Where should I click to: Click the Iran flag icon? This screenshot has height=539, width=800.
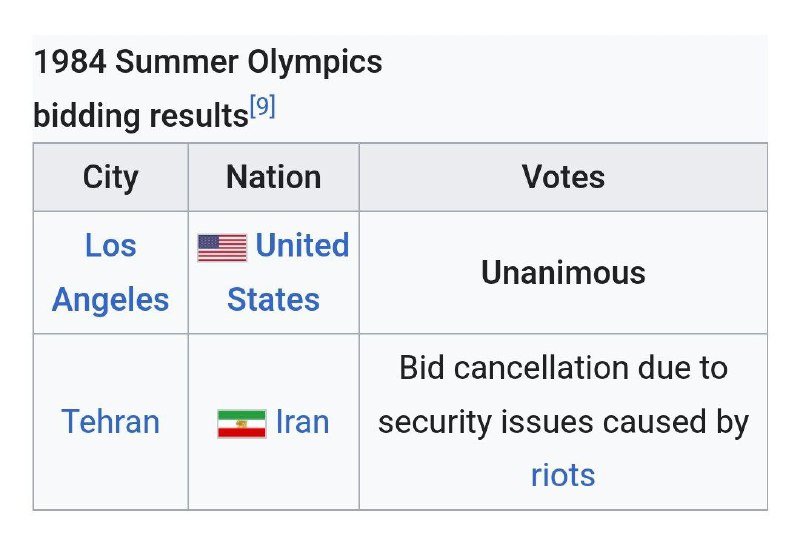tap(241, 424)
